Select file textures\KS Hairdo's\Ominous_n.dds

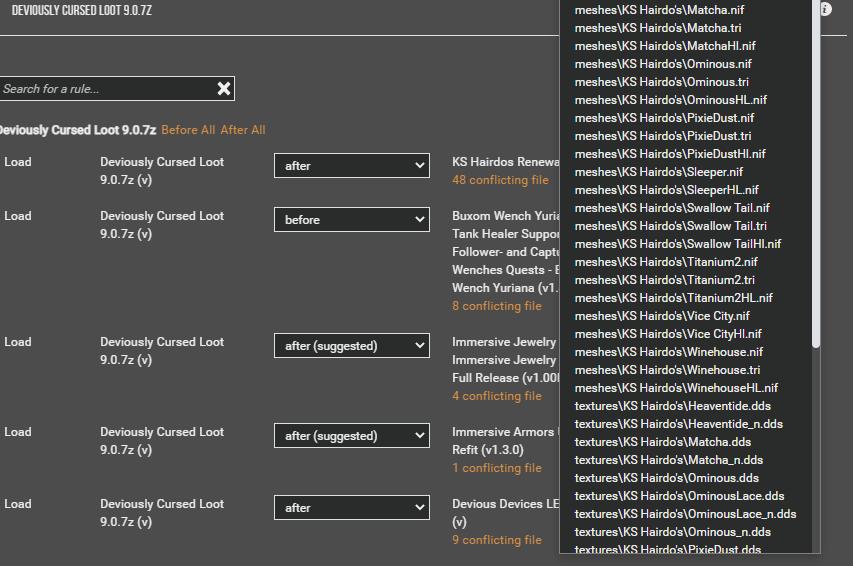[672, 531]
